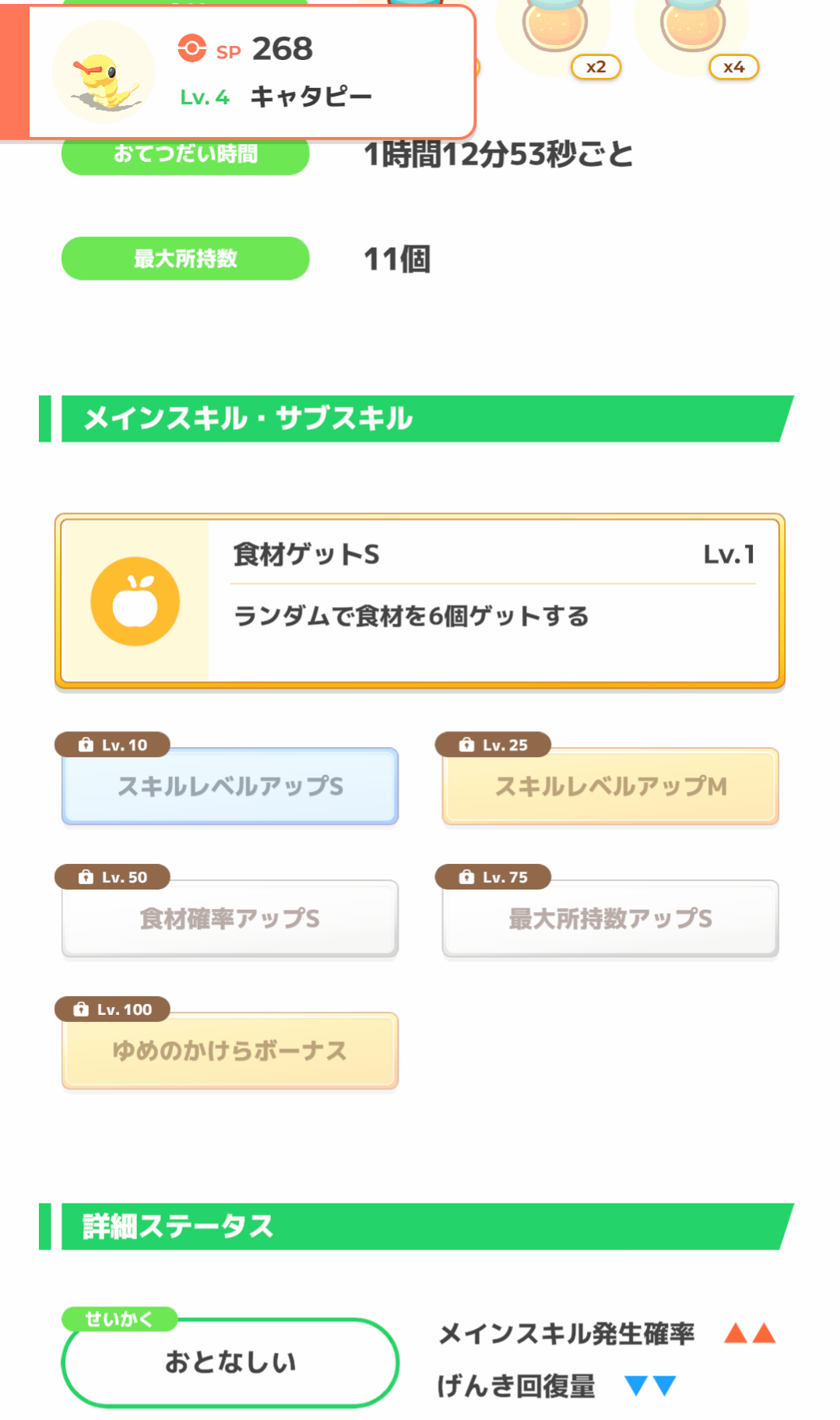This screenshot has width=840, height=1420.
Task: Tap the おてつだい時間 green label
Action: [185, 154]
